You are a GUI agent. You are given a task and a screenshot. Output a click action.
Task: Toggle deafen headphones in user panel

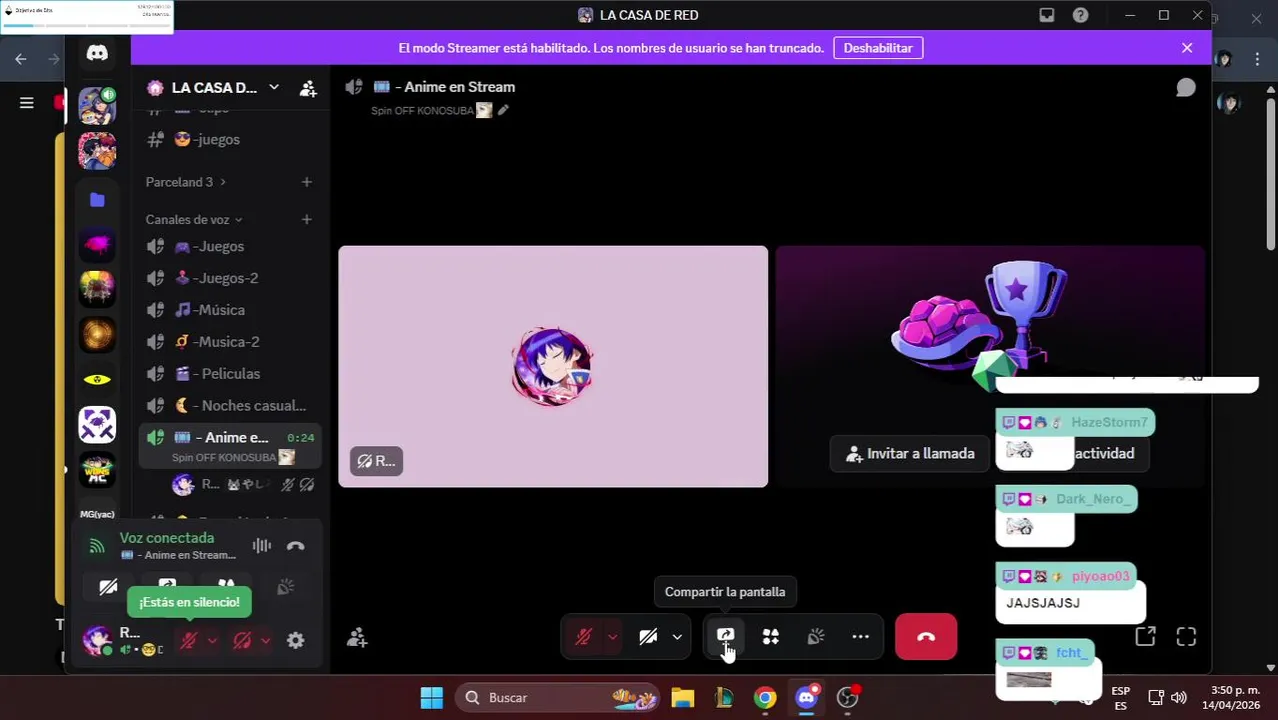pyautogui.click(x=242, y=640)
